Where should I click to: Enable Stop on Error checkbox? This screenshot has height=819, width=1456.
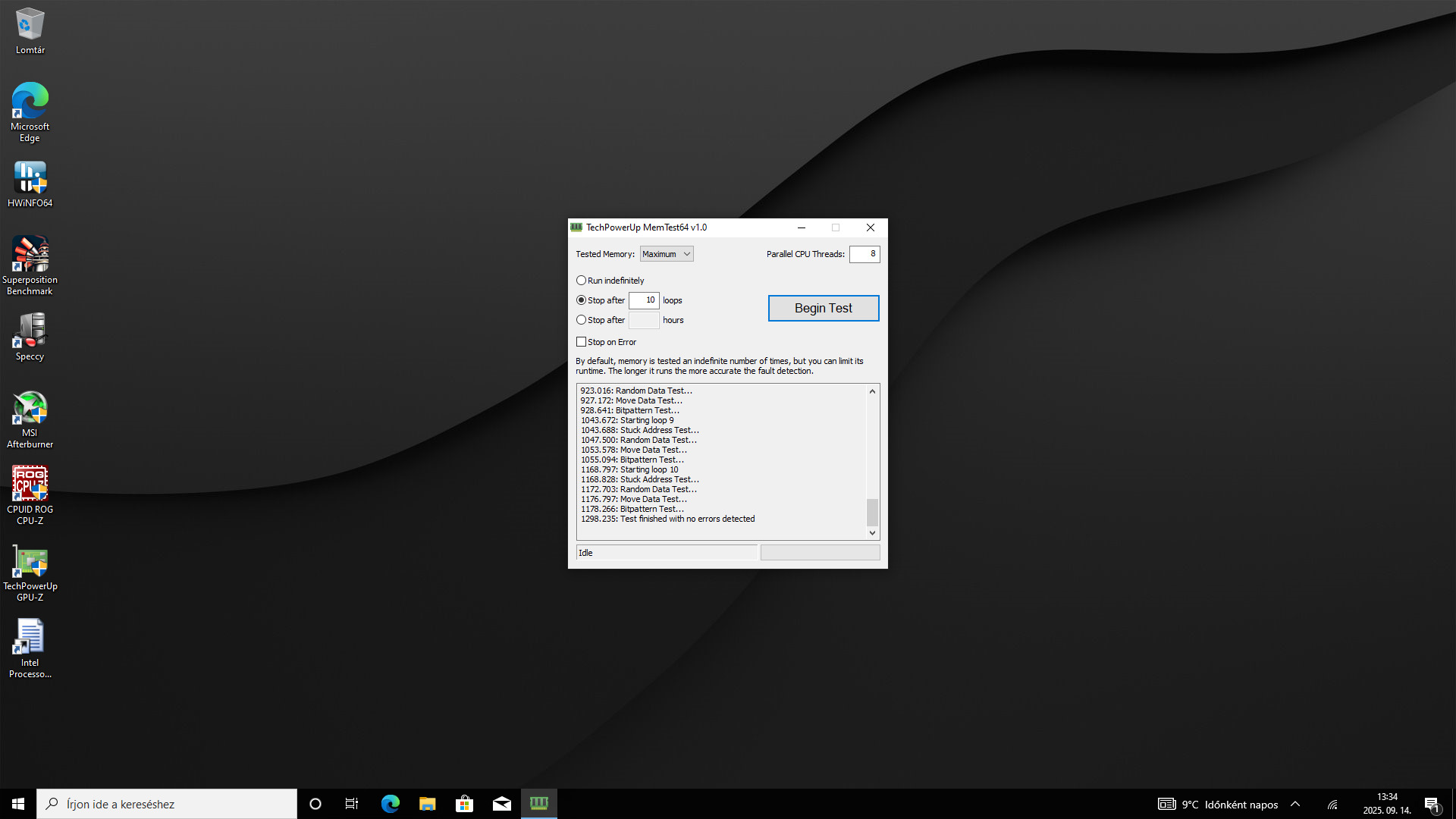coord(582,342)
